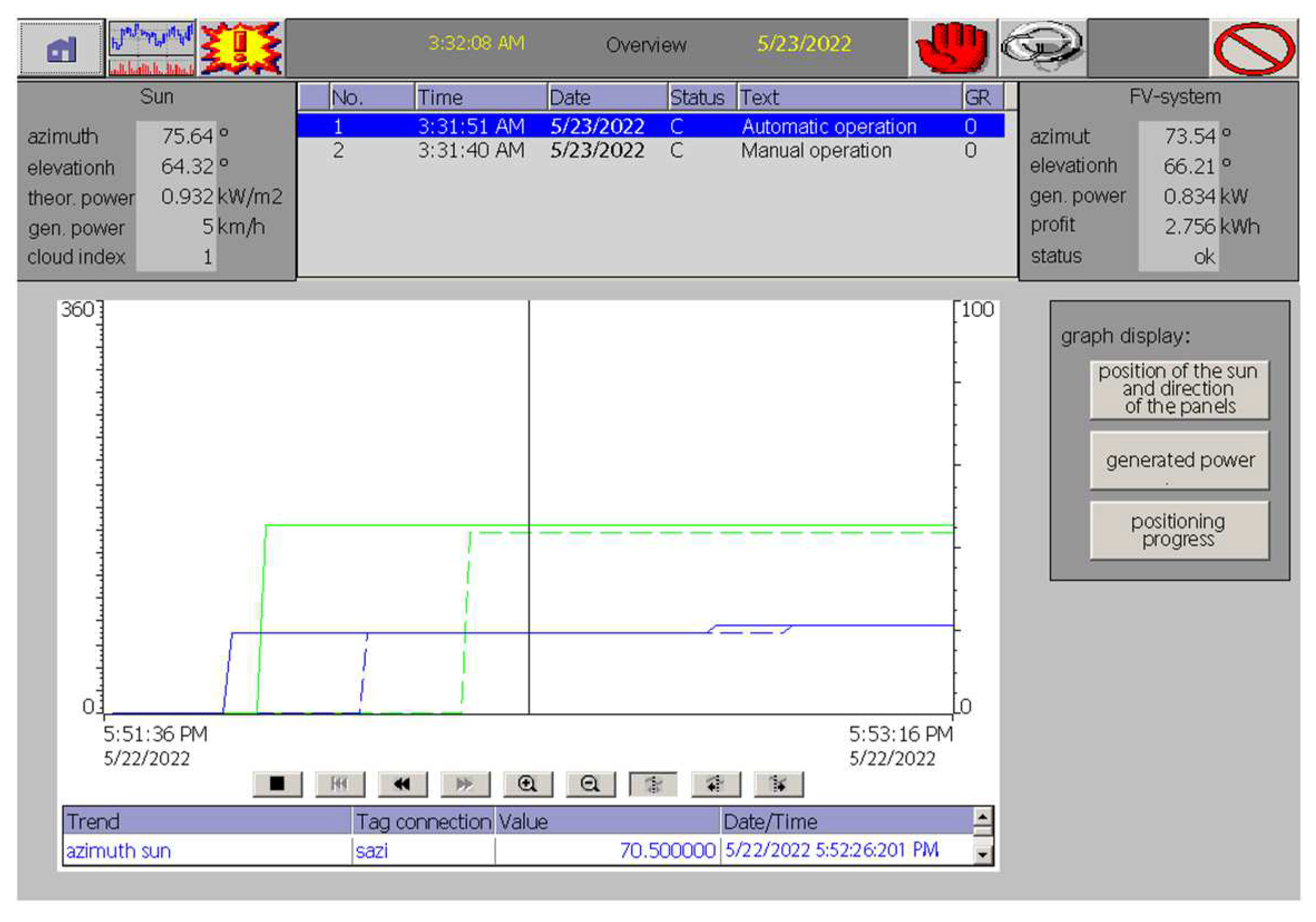The image size is (1316, 922).
Task: Open the alarm explosion warning icon
Action: (x=241, y=48)
